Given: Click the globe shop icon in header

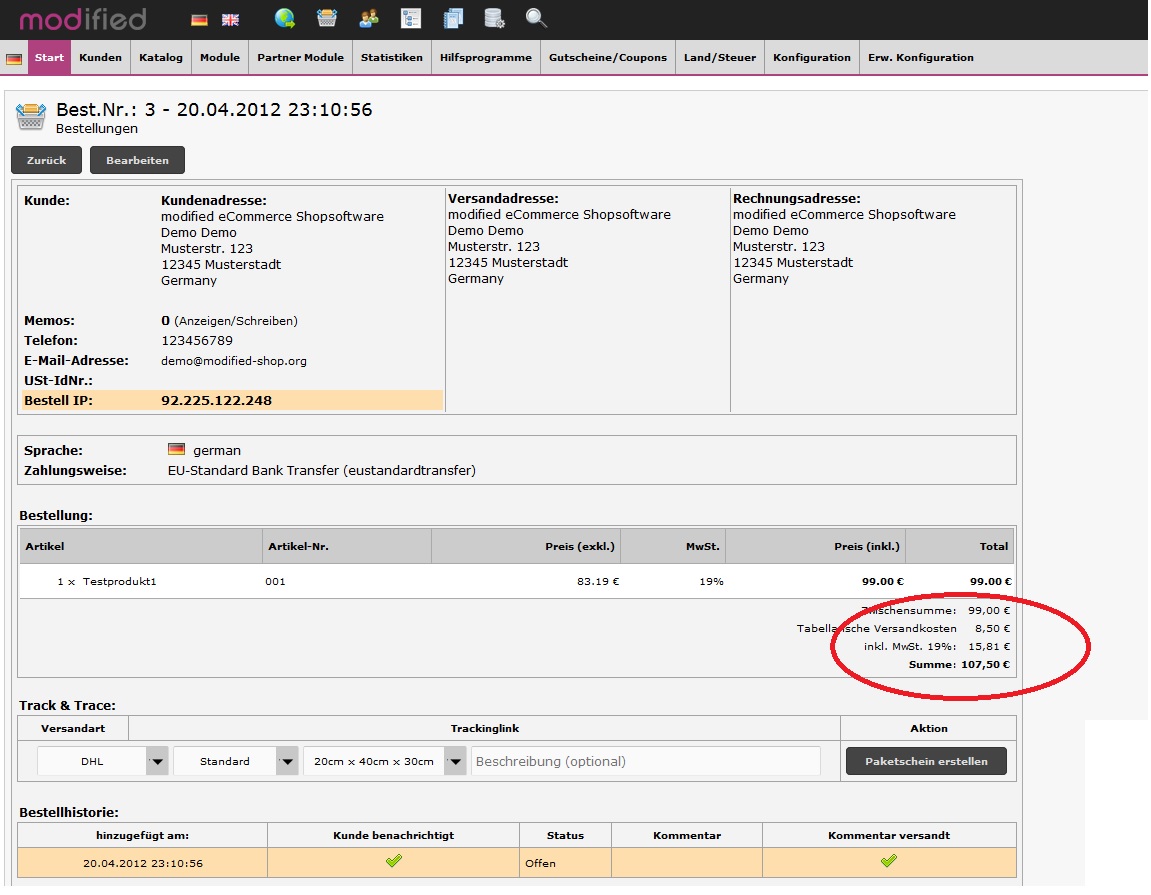Looking at the screenshot, I should [285, 18].
